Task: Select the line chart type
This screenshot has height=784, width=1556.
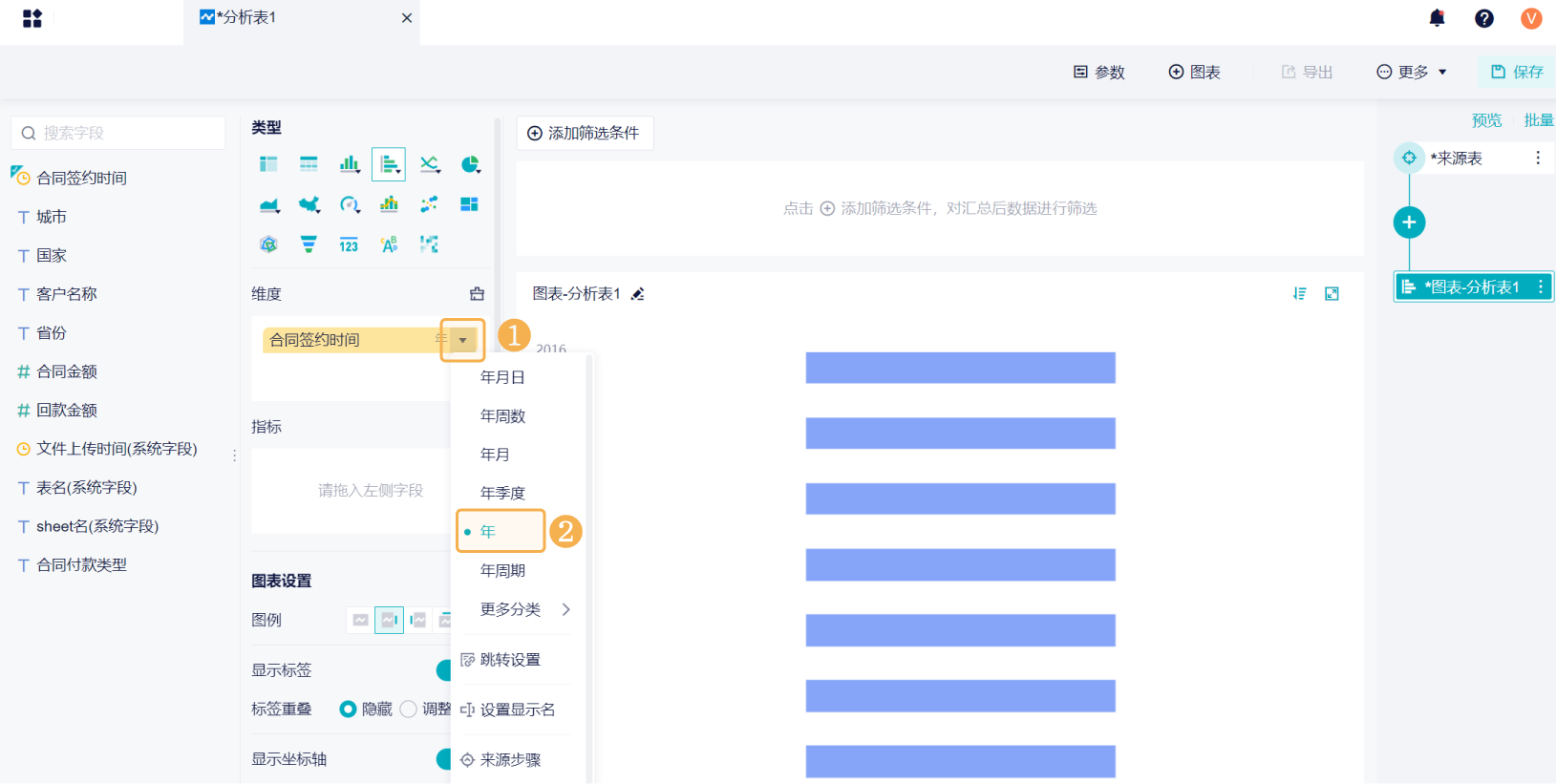Action: [430, 164]
